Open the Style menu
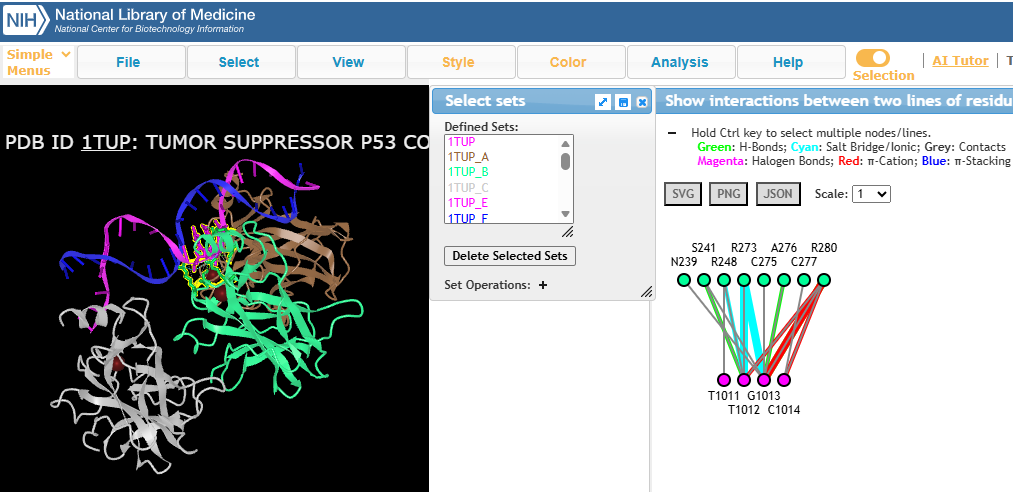The width and height of the screenshot is (1013, 492). pyautogui.click(x=458, y=62)
